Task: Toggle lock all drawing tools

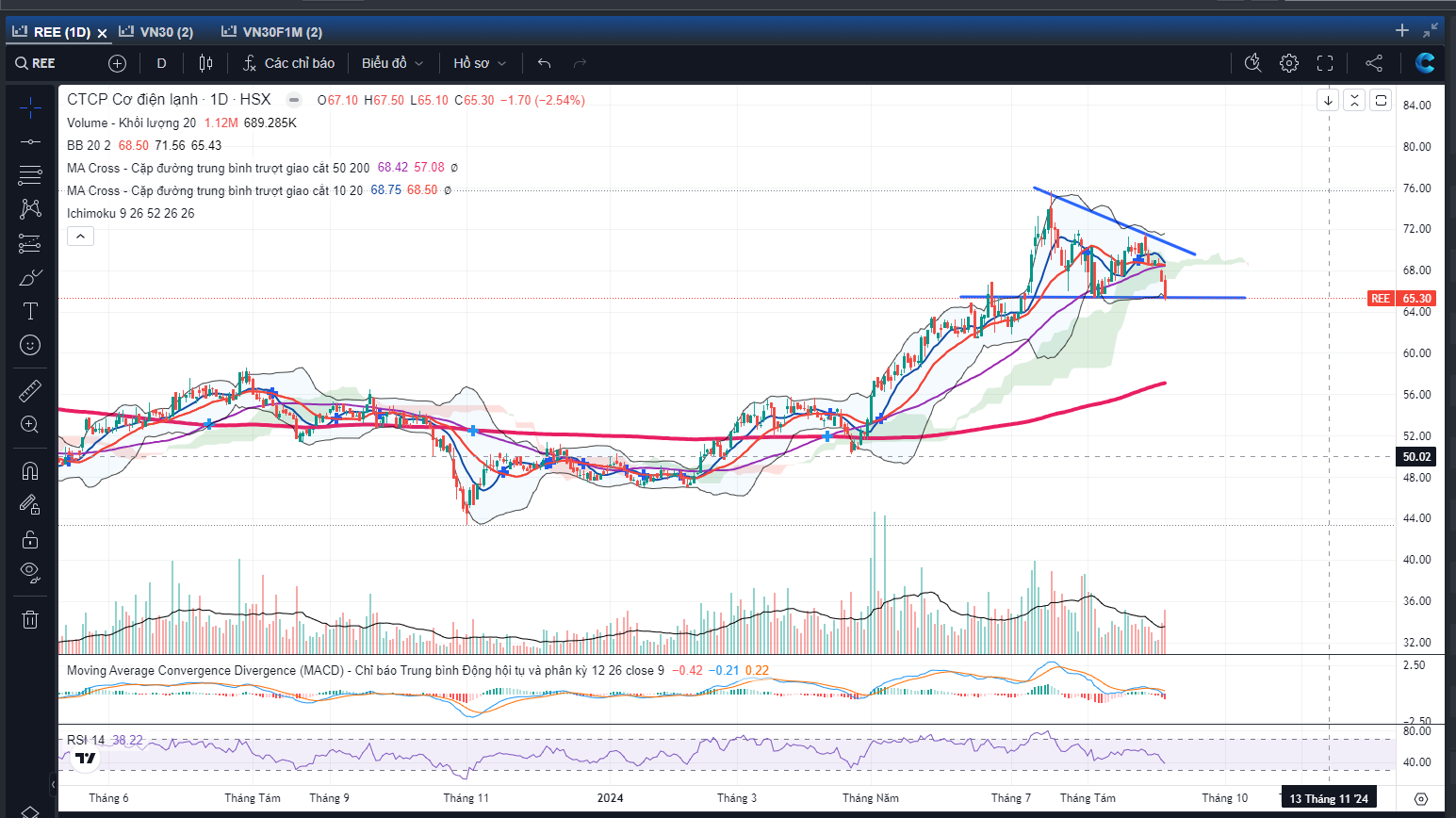Action: [x=30, y=539]
